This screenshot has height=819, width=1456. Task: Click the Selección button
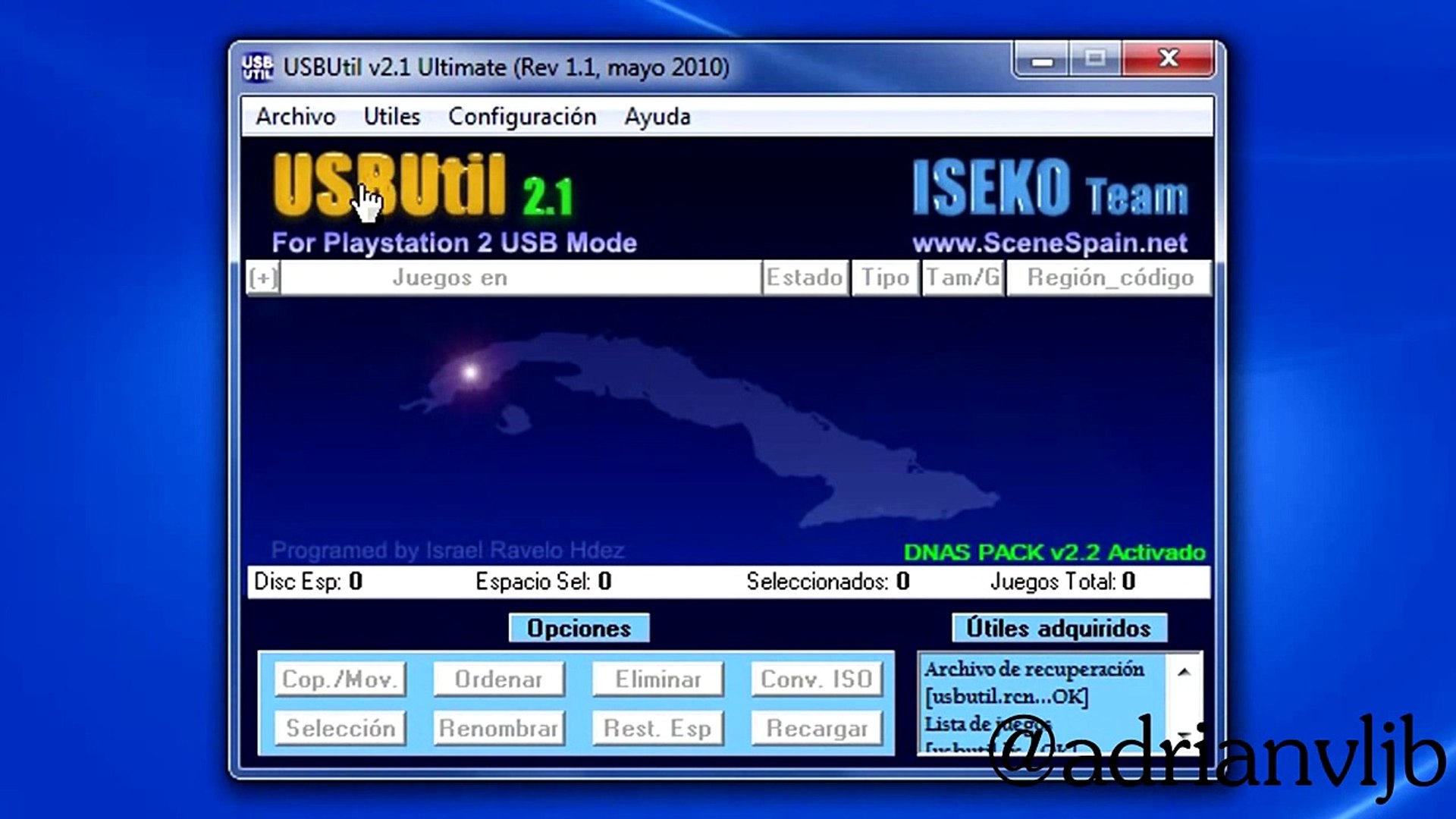click(340, 728)
